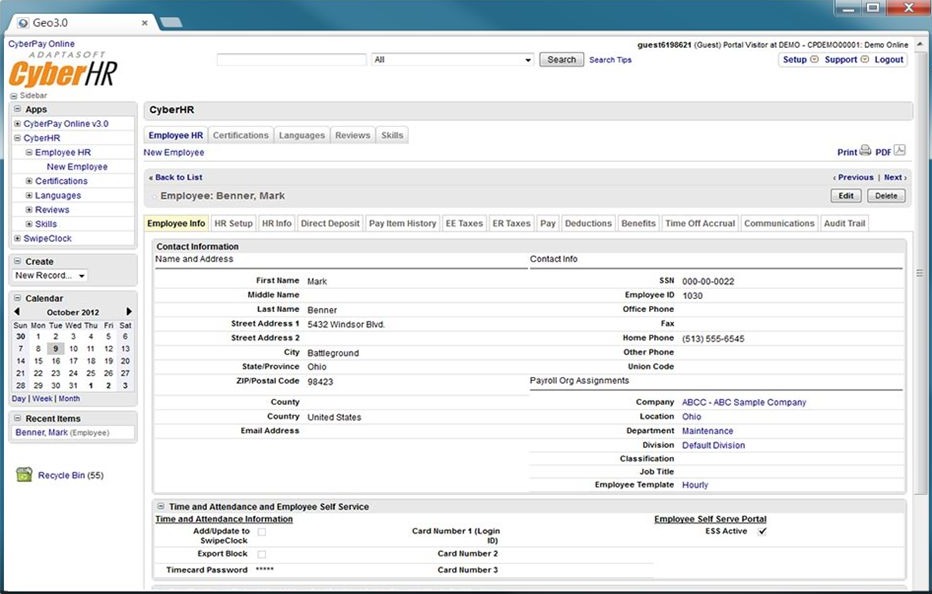Click the search text input field
The height and width of the screenshot is (594, 932).
tap(291, 59)
